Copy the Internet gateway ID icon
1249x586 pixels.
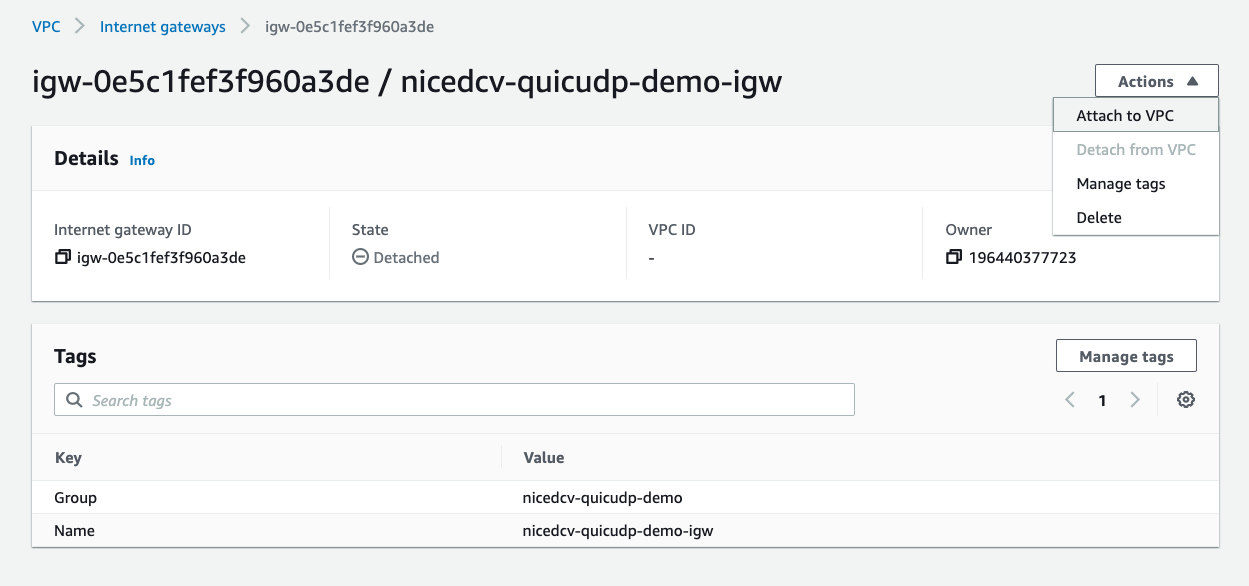63,257
